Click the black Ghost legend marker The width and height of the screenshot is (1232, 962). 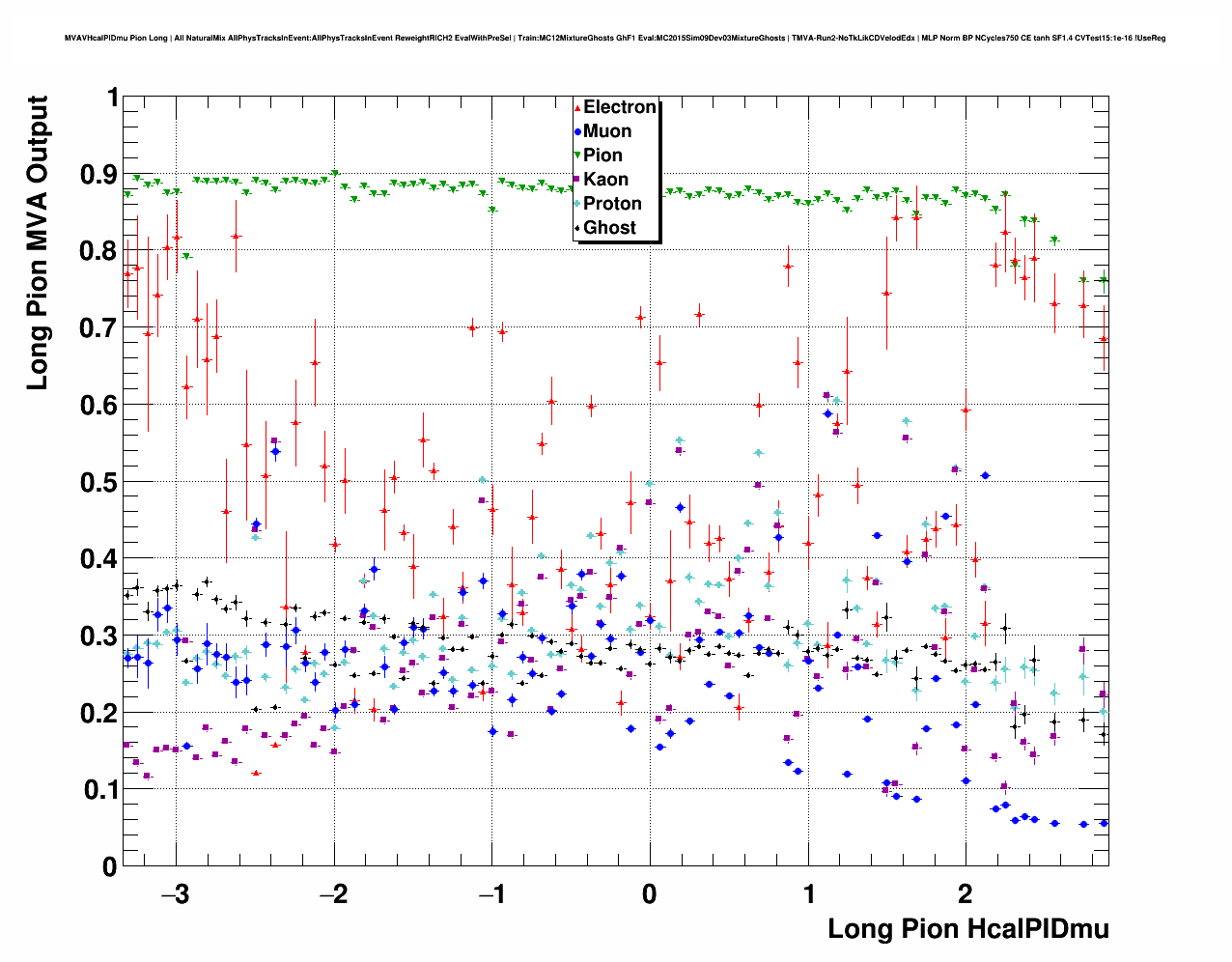[x=577, y=228]
